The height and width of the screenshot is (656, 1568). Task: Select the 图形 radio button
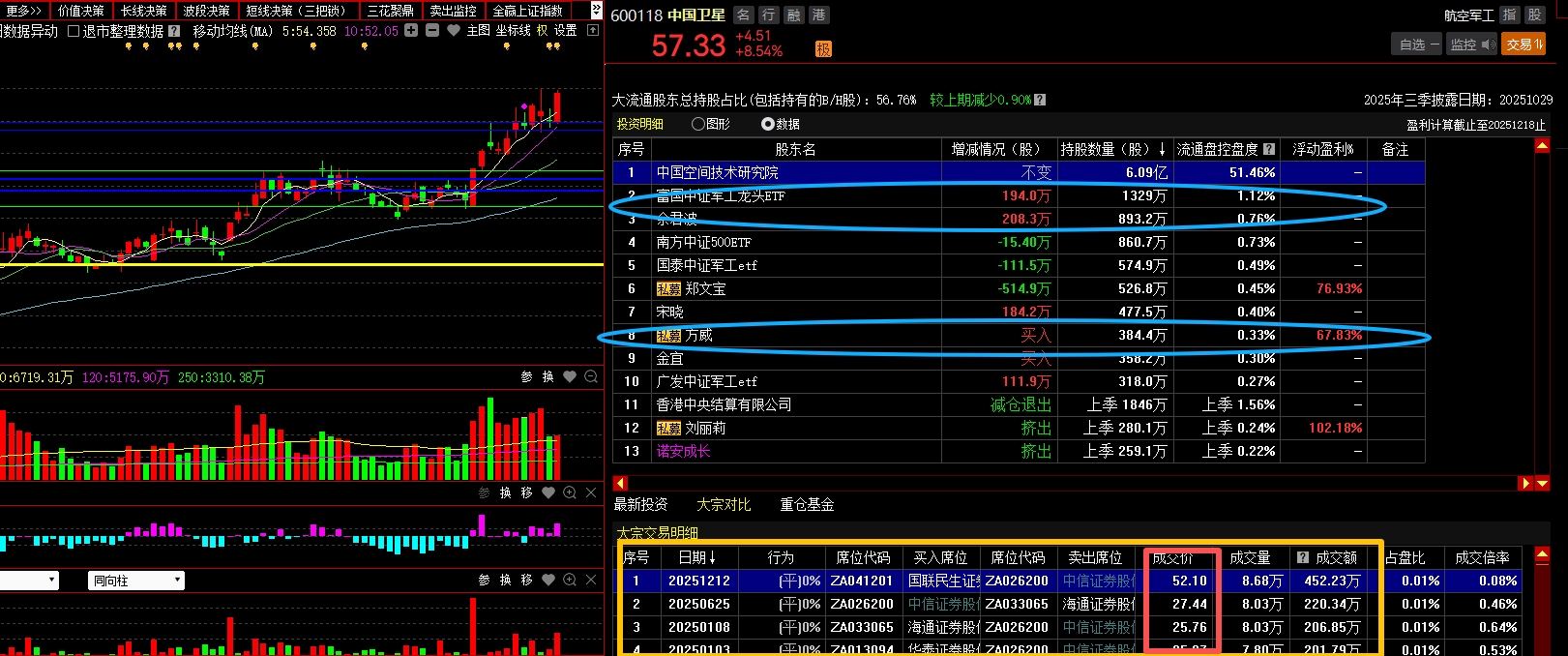click(x=698, y=124)
